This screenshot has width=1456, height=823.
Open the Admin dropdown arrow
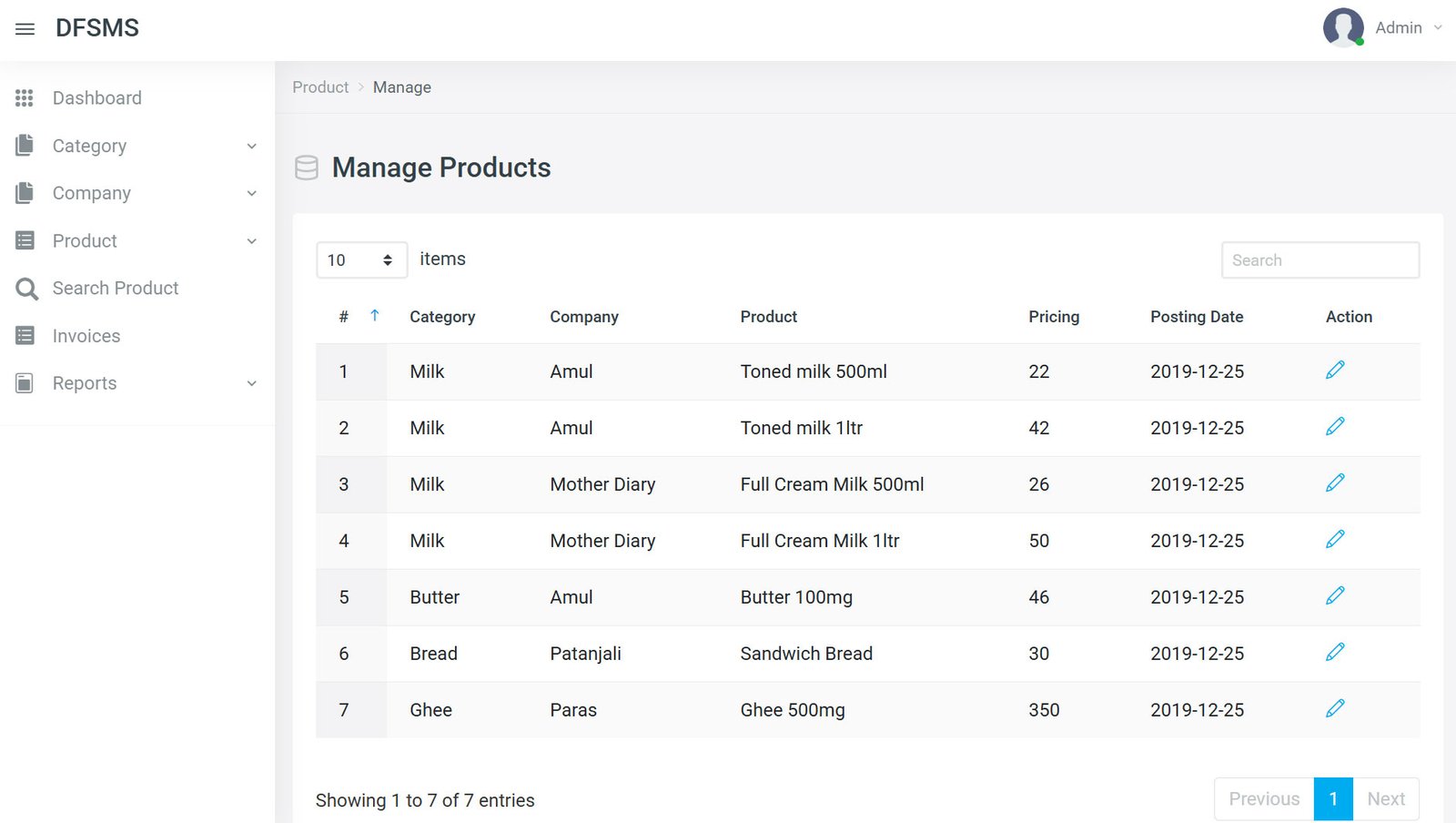pyautogui.click(x=1438, y=27)
